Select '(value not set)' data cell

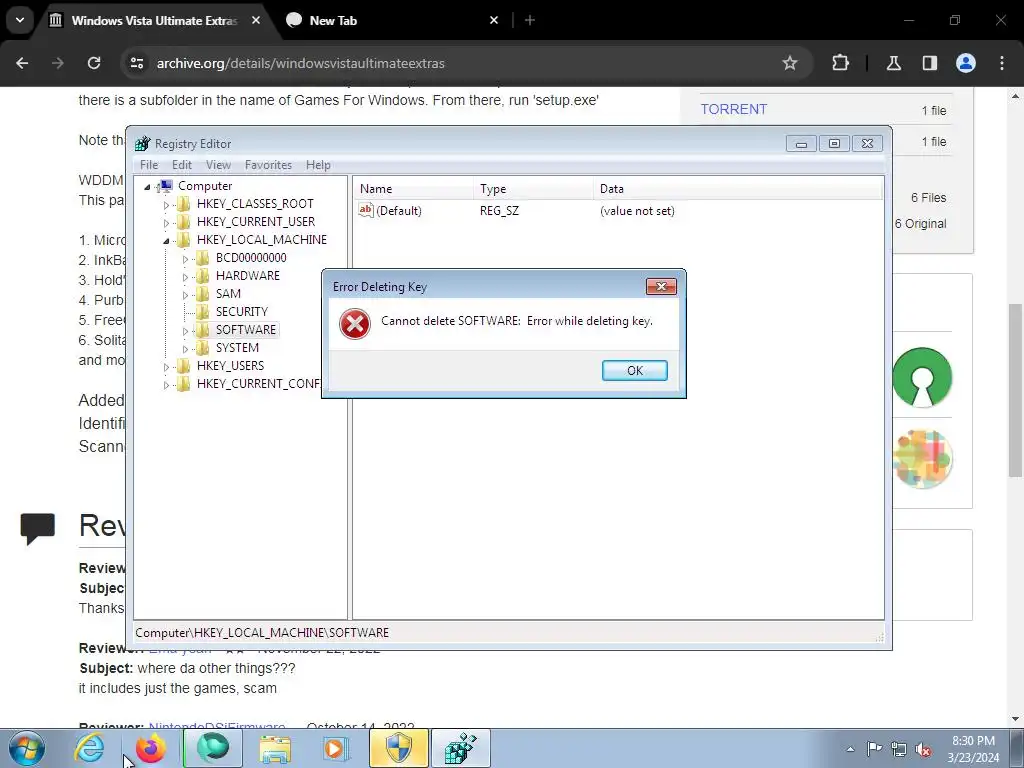click(x=637, y=211)
